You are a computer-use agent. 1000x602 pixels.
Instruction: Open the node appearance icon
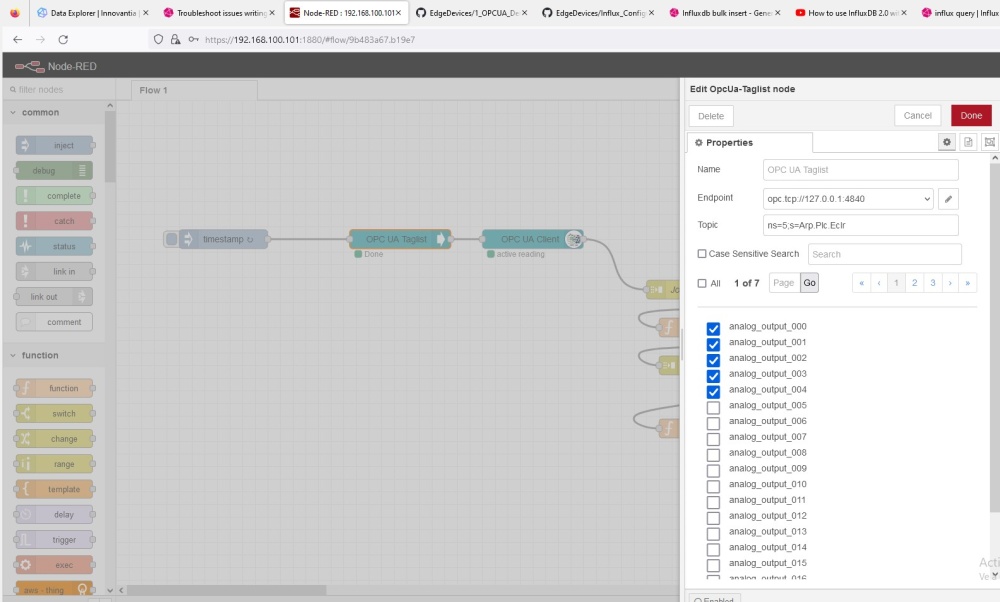click(989, 143)
